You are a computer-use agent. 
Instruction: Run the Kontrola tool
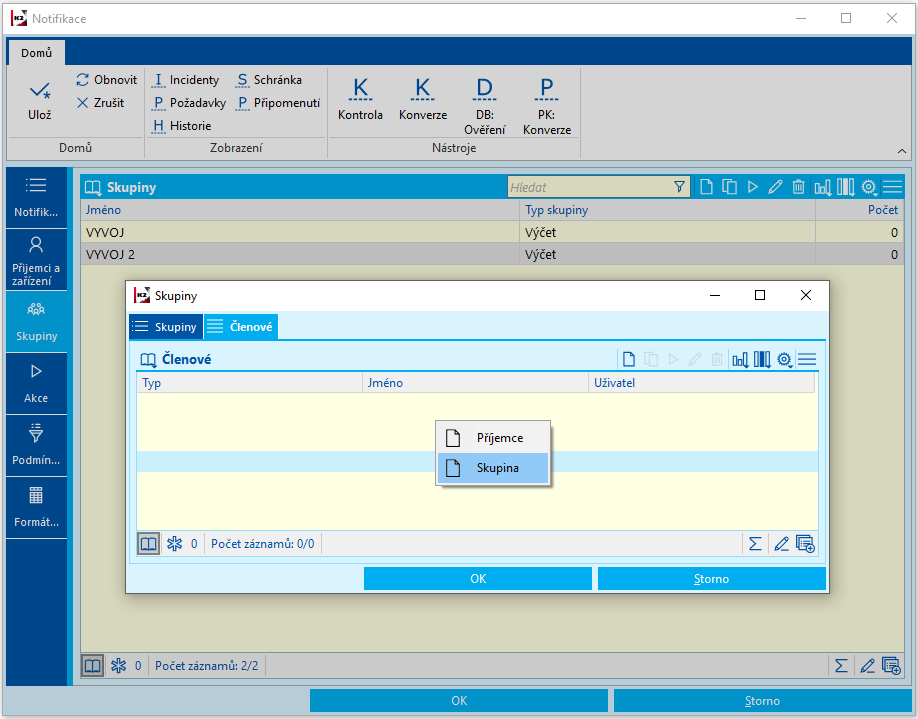coord(360,99)
